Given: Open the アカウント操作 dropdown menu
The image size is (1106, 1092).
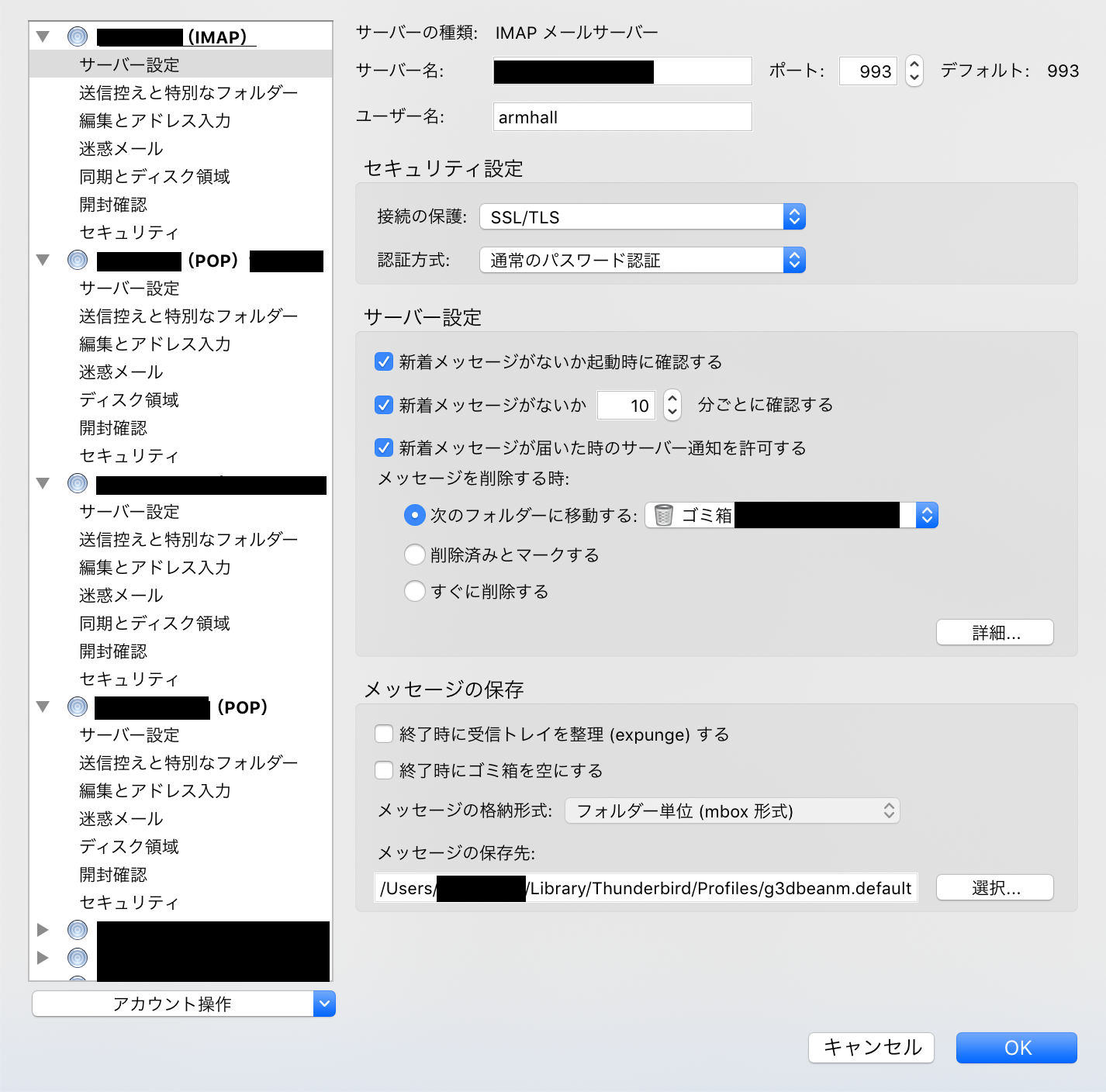Looking at the screenshot, I should pos(183,1004).
